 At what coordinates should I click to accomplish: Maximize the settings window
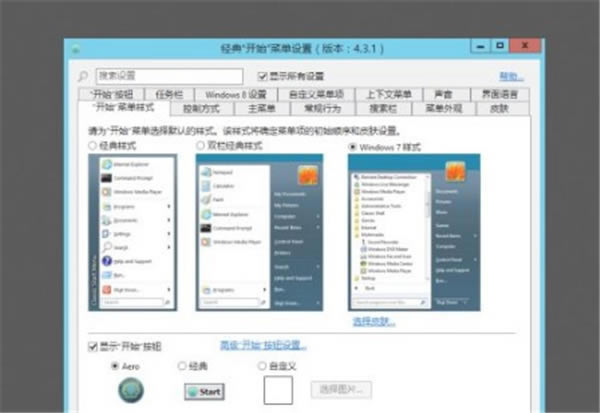pos(500,46)
